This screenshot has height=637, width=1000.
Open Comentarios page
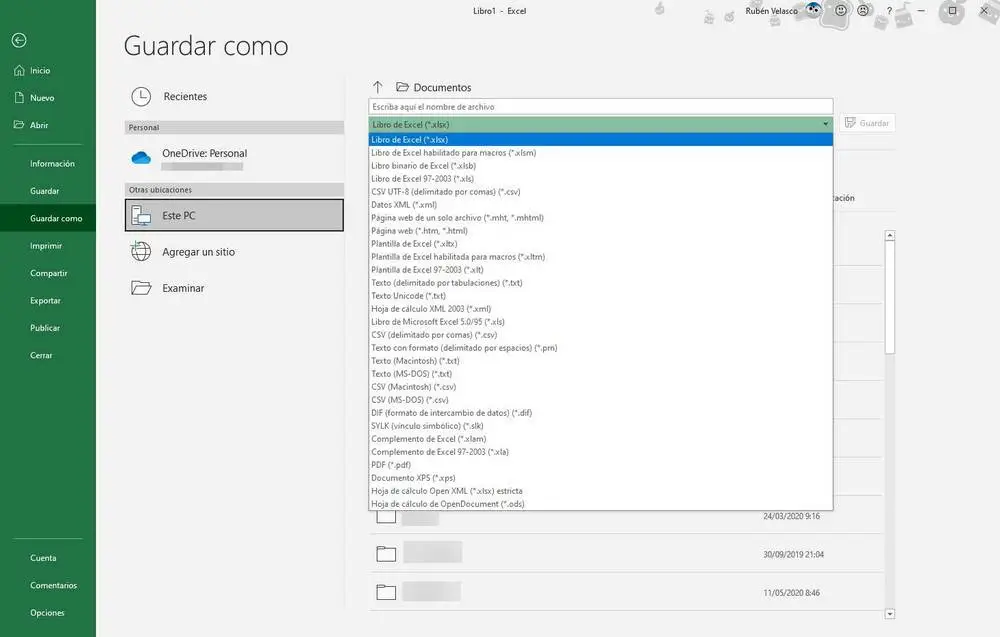click(54, 585)
